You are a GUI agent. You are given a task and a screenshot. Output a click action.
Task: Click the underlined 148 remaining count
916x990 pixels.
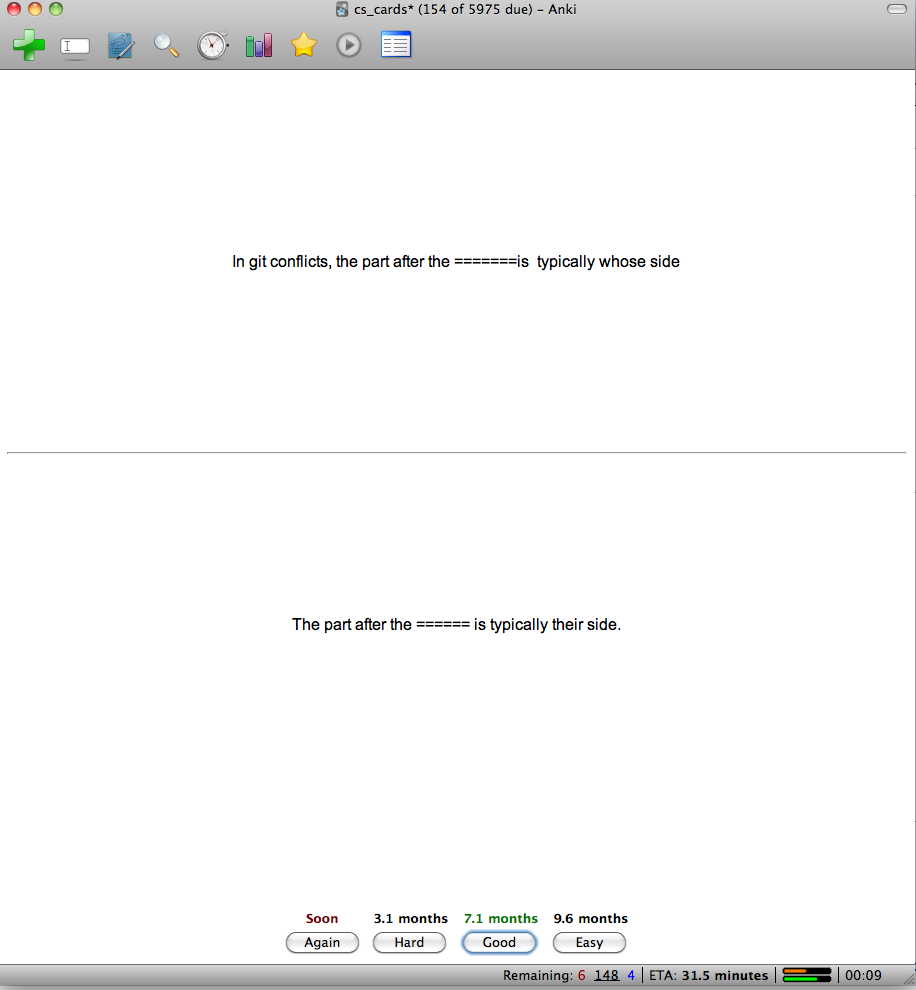click(606, 975)
